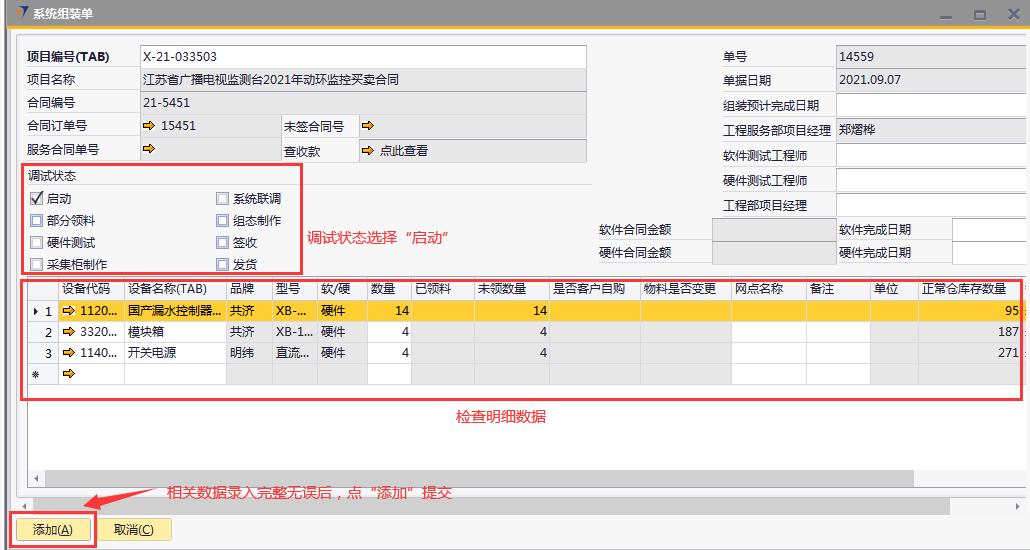The width and height of the screenshot is (1030, 550).
Task: Open link arrow for 模块箱 device code
Action: tap(69, 332)
